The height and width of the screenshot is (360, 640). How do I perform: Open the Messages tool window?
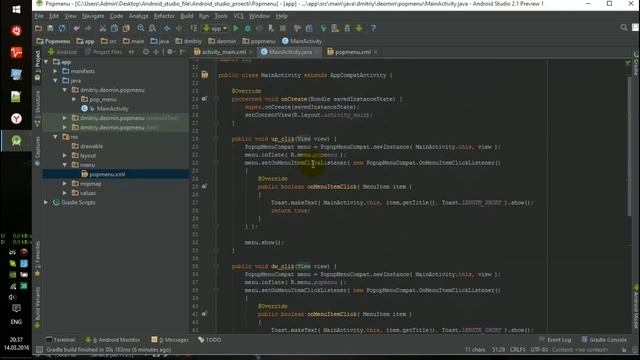click(170, 340)
